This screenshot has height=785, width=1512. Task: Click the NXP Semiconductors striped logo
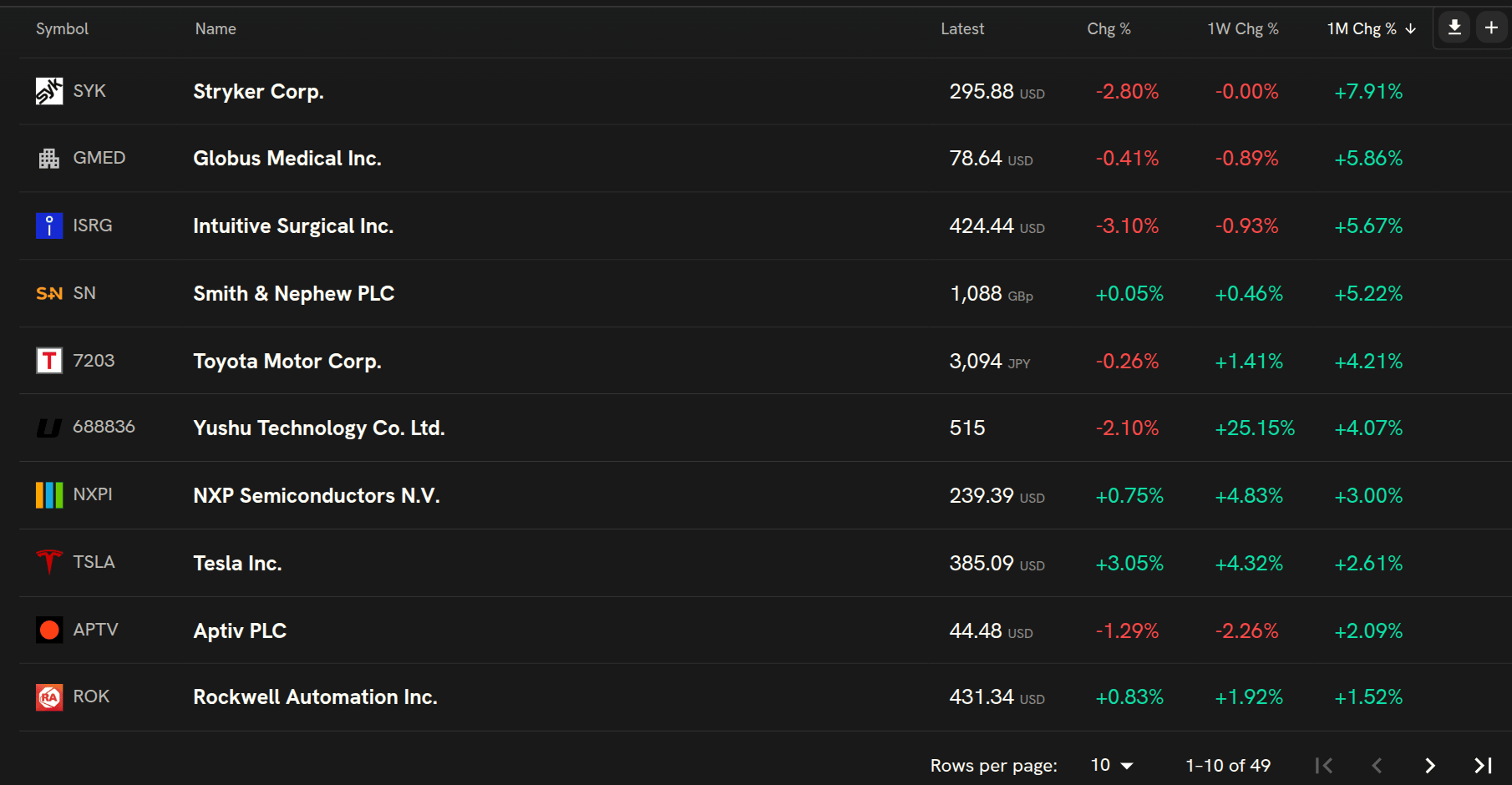pyautogui.click(x=49, y=495)
